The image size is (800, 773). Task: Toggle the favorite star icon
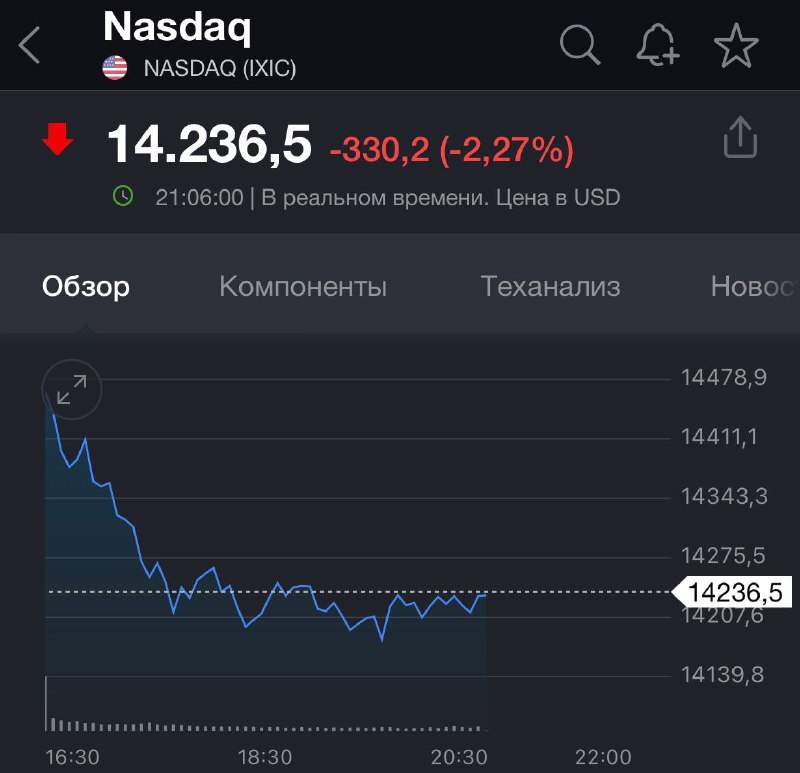click(736, 45)
